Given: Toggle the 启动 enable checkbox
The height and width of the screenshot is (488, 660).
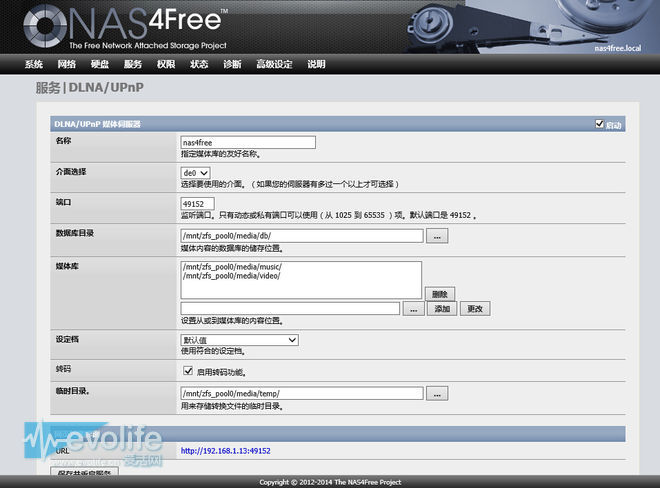Looking at the screenshot, I should (x=599, y=124).
